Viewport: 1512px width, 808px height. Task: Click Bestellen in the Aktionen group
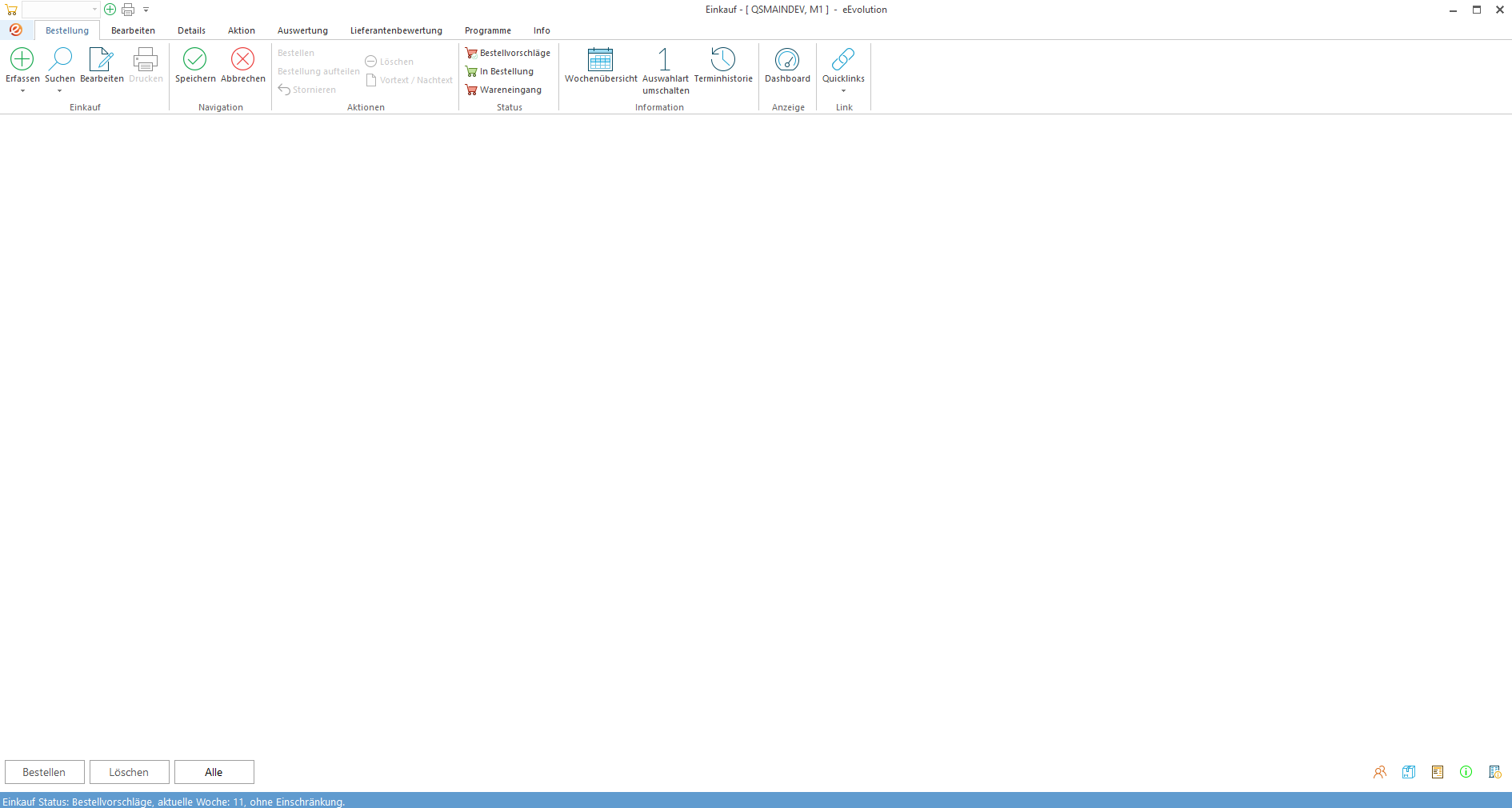point(296,53)
